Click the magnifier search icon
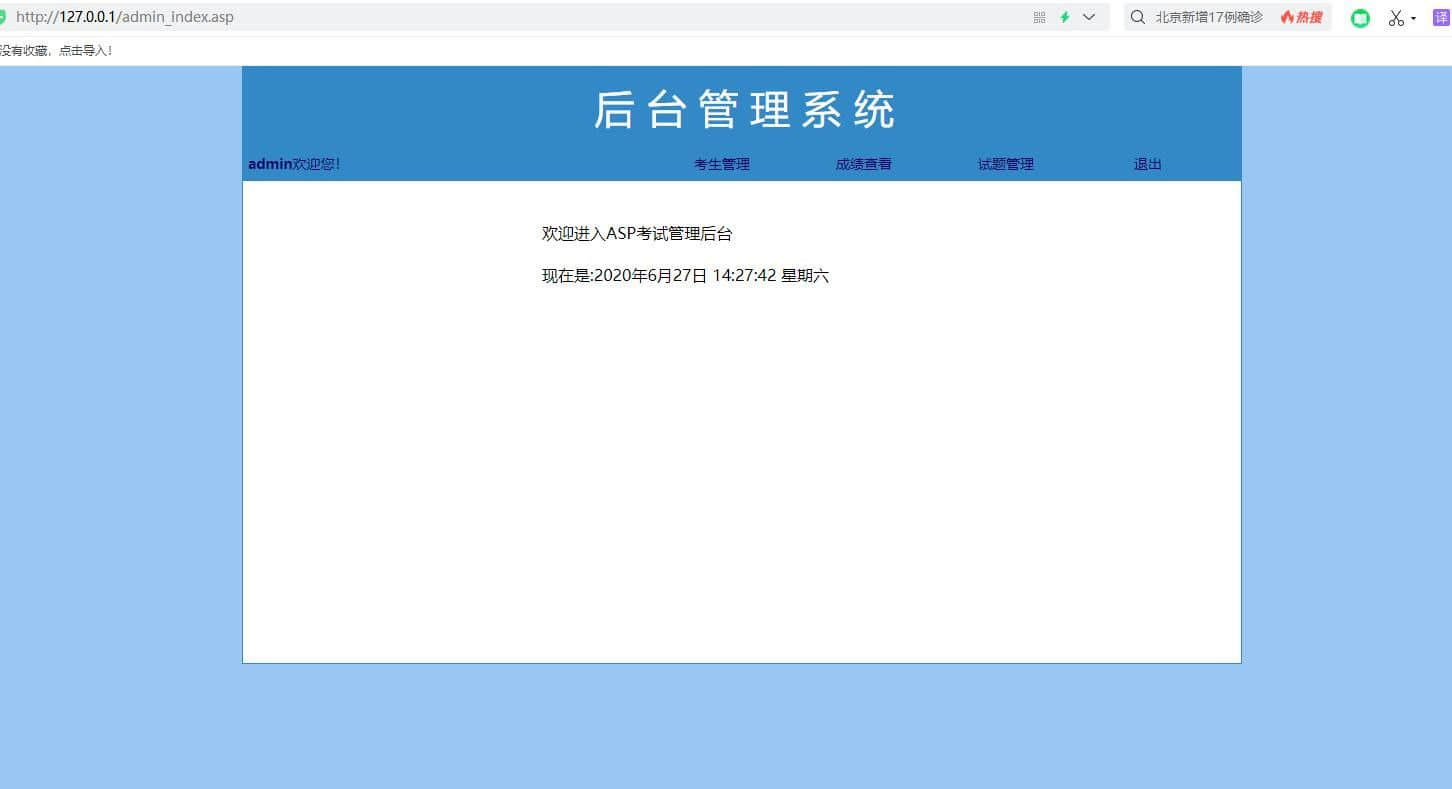The height and width of the screenshot is (789, 1452). pos(1137,17)
